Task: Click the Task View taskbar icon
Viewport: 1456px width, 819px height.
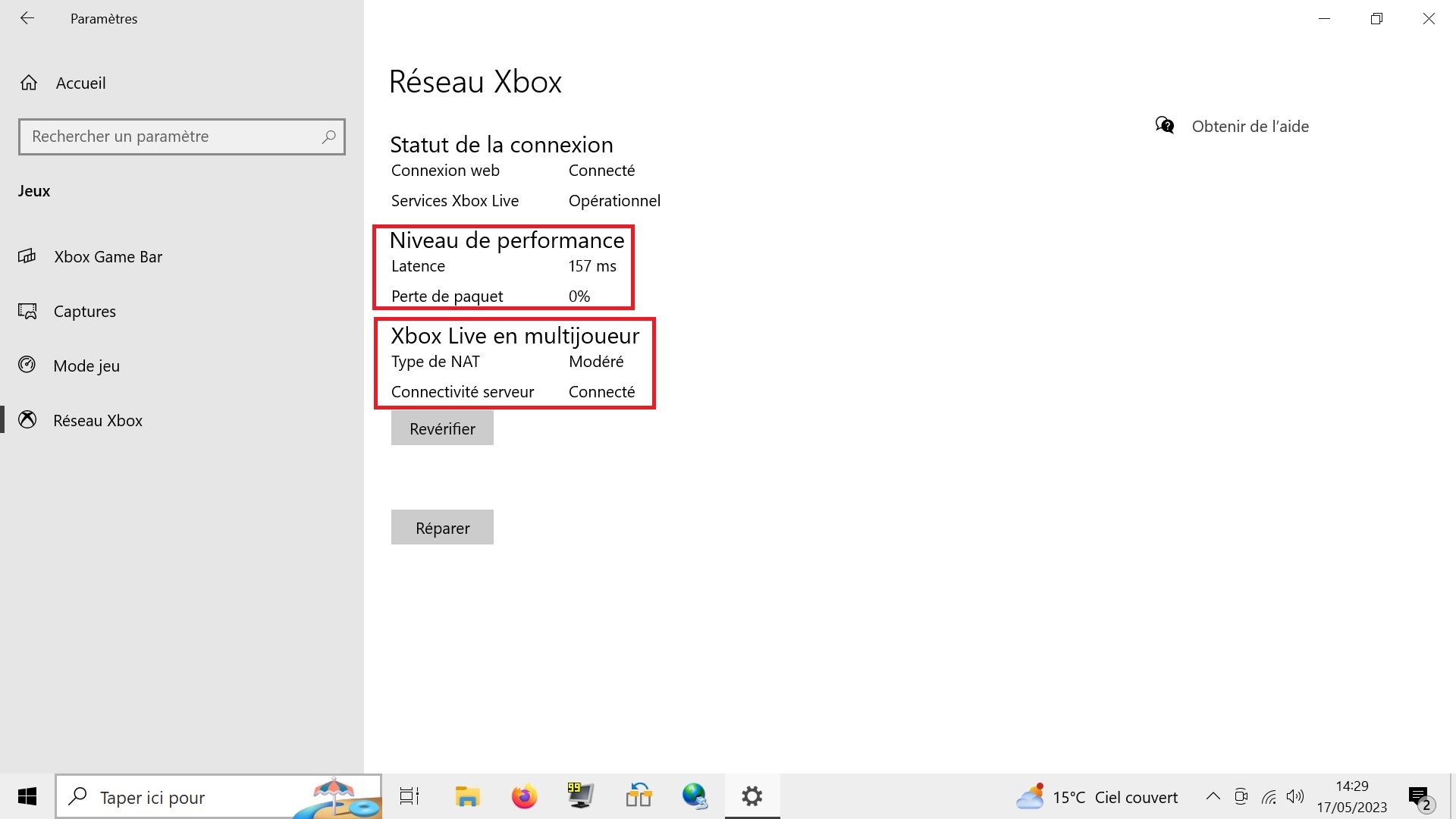Action: point(409,796)
